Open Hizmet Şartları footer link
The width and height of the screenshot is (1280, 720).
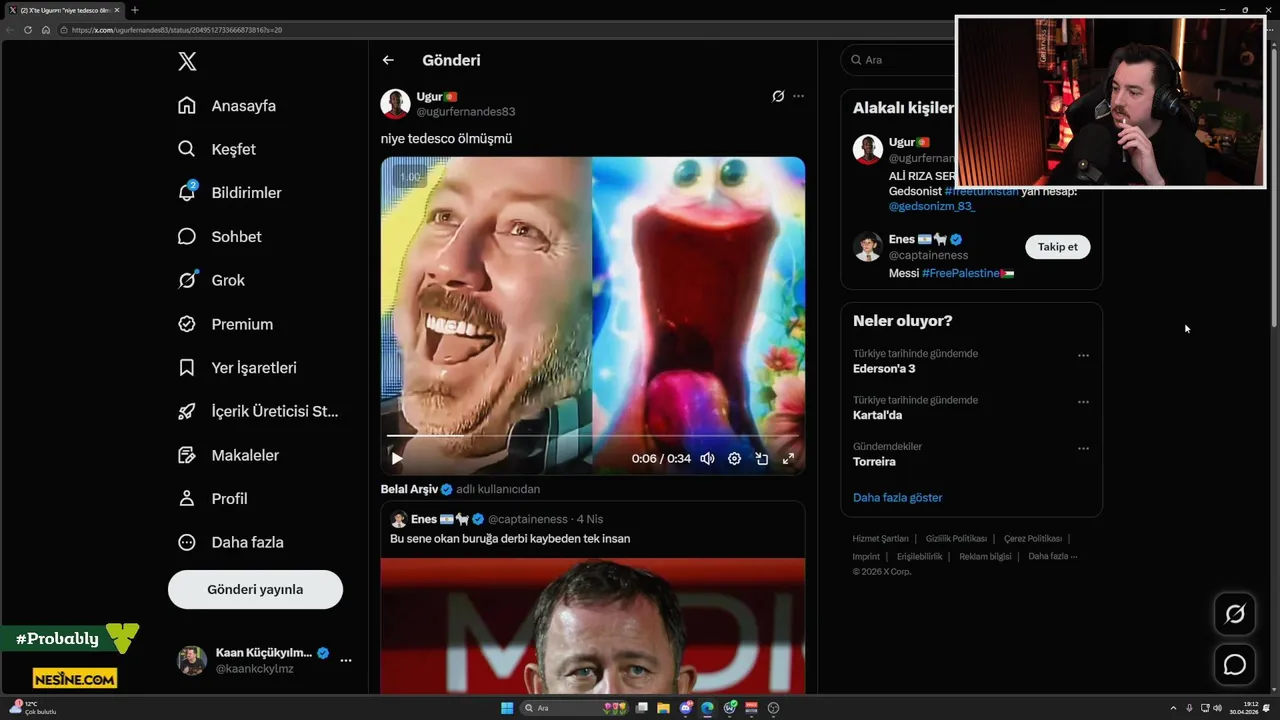pos(881,539)
